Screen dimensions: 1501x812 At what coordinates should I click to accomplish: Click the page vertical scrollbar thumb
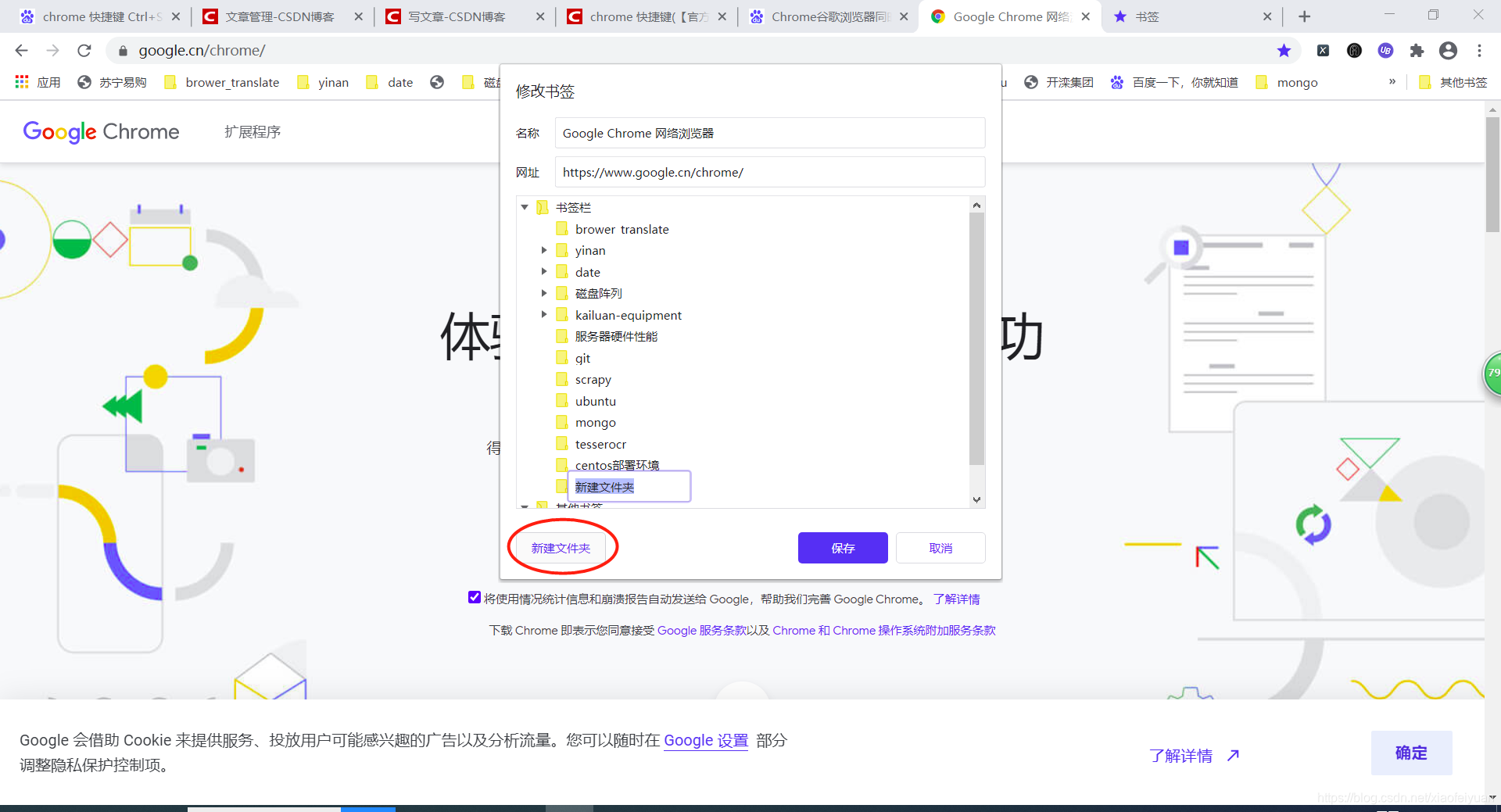1492,174
